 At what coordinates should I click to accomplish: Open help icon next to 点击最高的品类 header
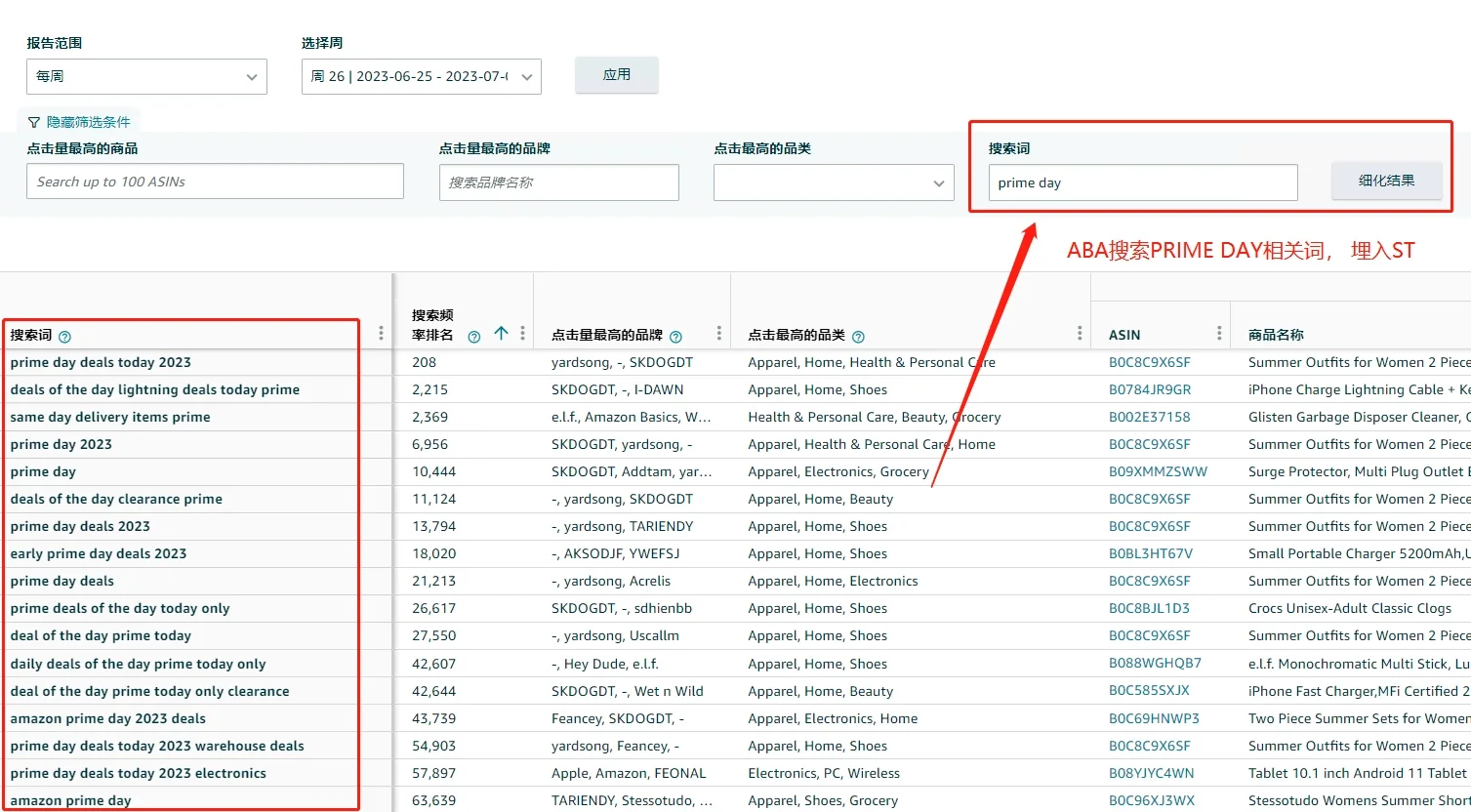pos(858,337)
